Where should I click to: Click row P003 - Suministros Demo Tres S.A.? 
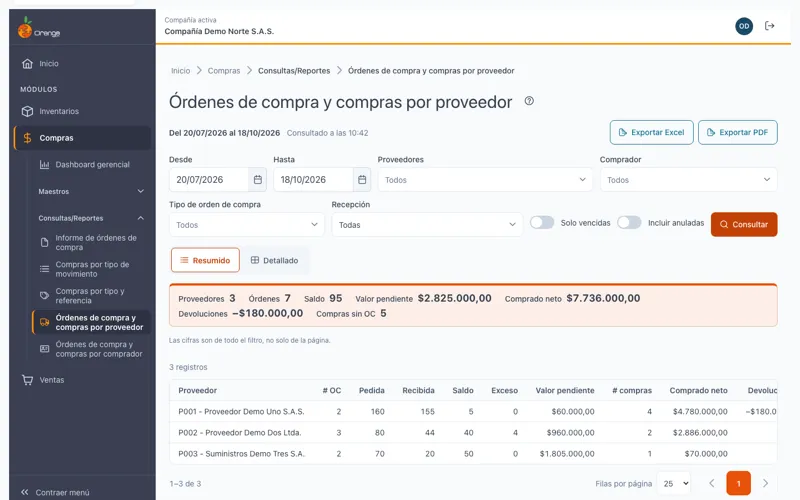tap(473, 454)
